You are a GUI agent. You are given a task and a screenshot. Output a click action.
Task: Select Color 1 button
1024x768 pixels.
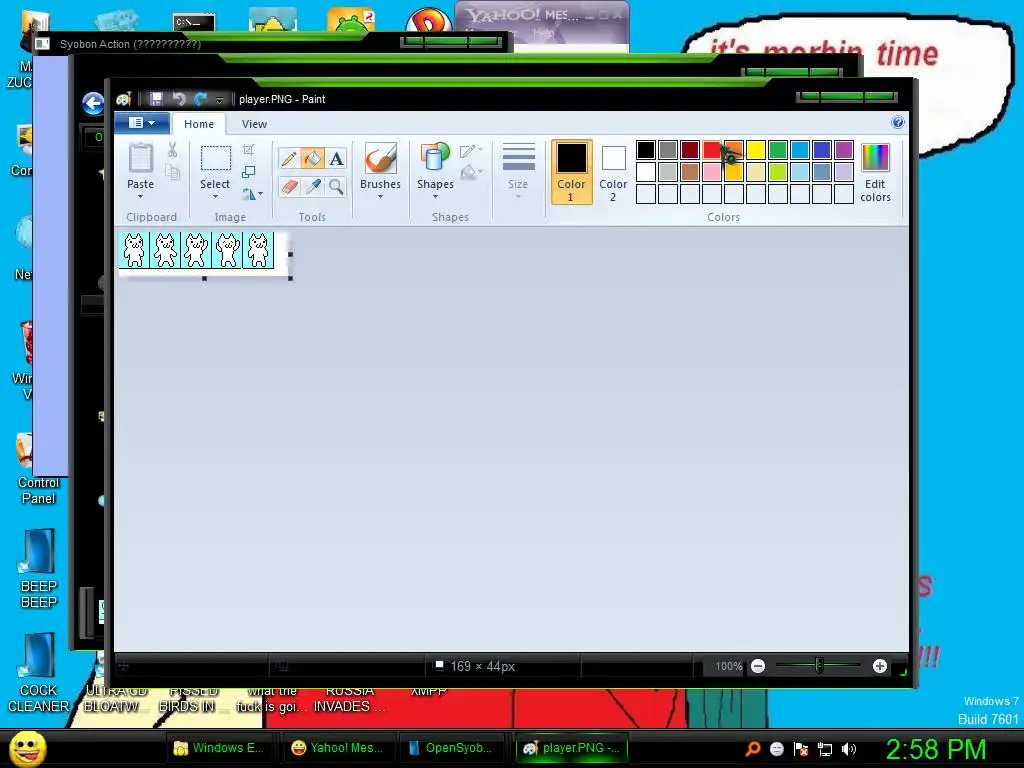pos(571,171)
